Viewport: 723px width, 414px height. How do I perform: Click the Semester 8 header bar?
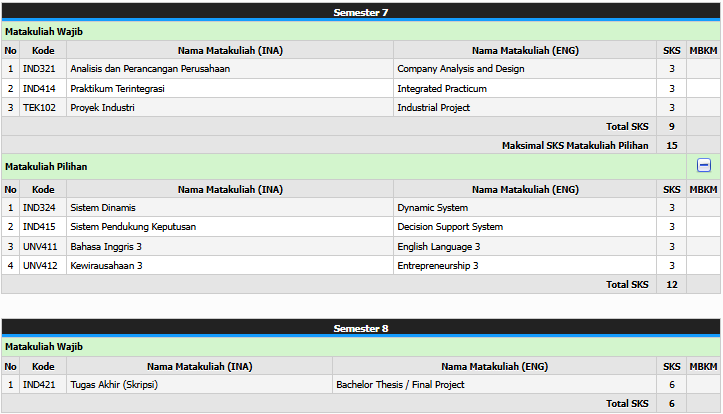[361, 327]
